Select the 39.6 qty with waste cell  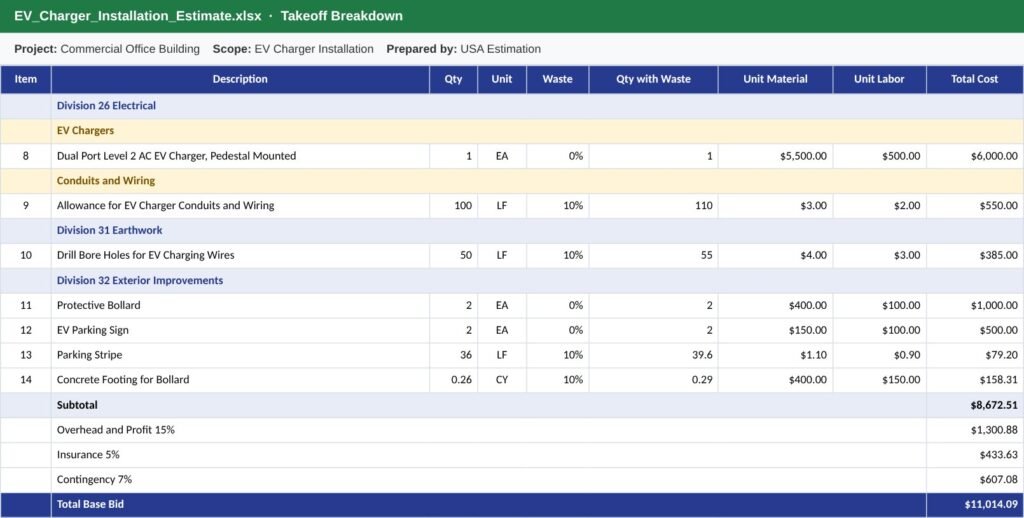coord(653,355)
